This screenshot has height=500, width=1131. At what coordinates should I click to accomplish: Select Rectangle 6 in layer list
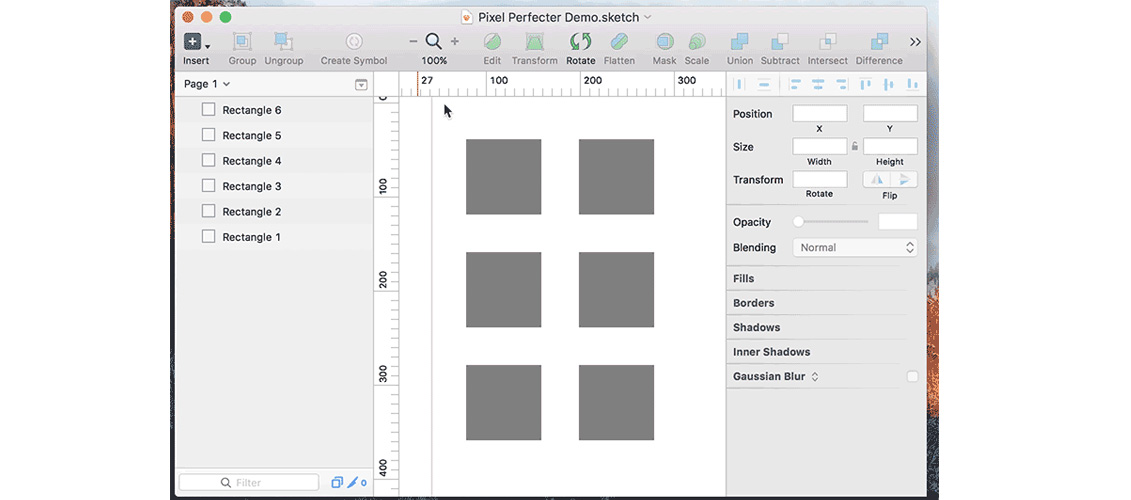251,110
